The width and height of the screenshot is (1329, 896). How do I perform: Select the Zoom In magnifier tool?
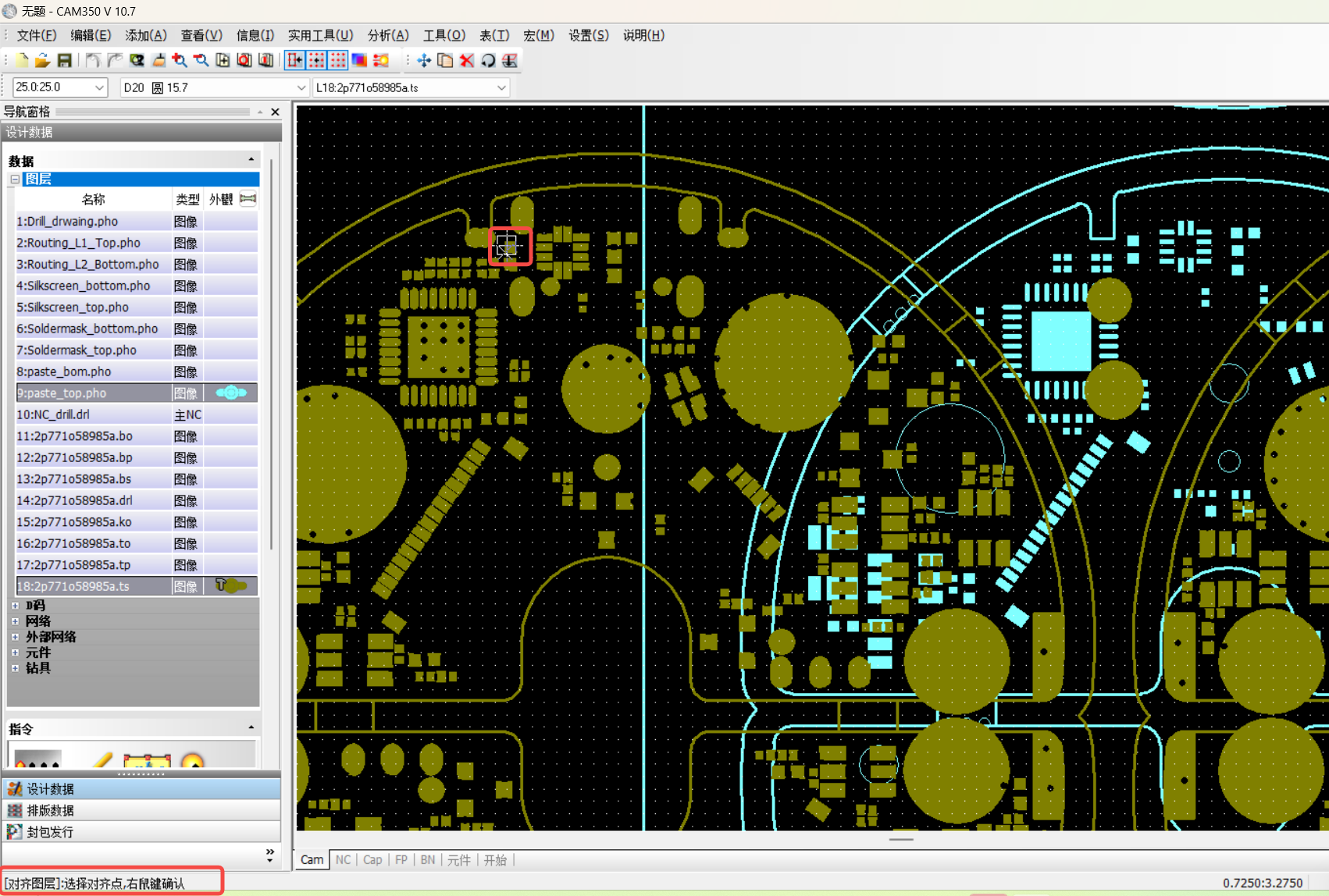pyautogui.click(x=180, y=60)
